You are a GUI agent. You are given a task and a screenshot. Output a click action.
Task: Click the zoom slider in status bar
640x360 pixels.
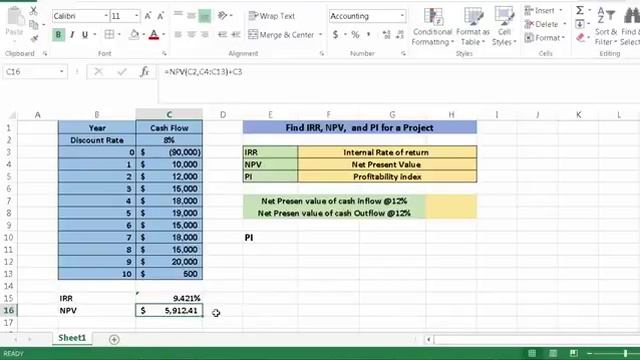coord(625,353)
